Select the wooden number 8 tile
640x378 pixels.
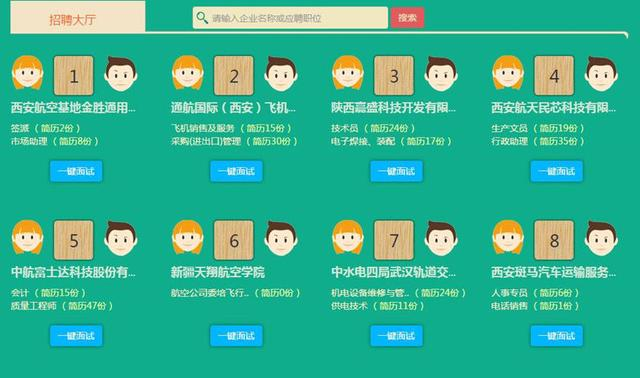point(554,240)
